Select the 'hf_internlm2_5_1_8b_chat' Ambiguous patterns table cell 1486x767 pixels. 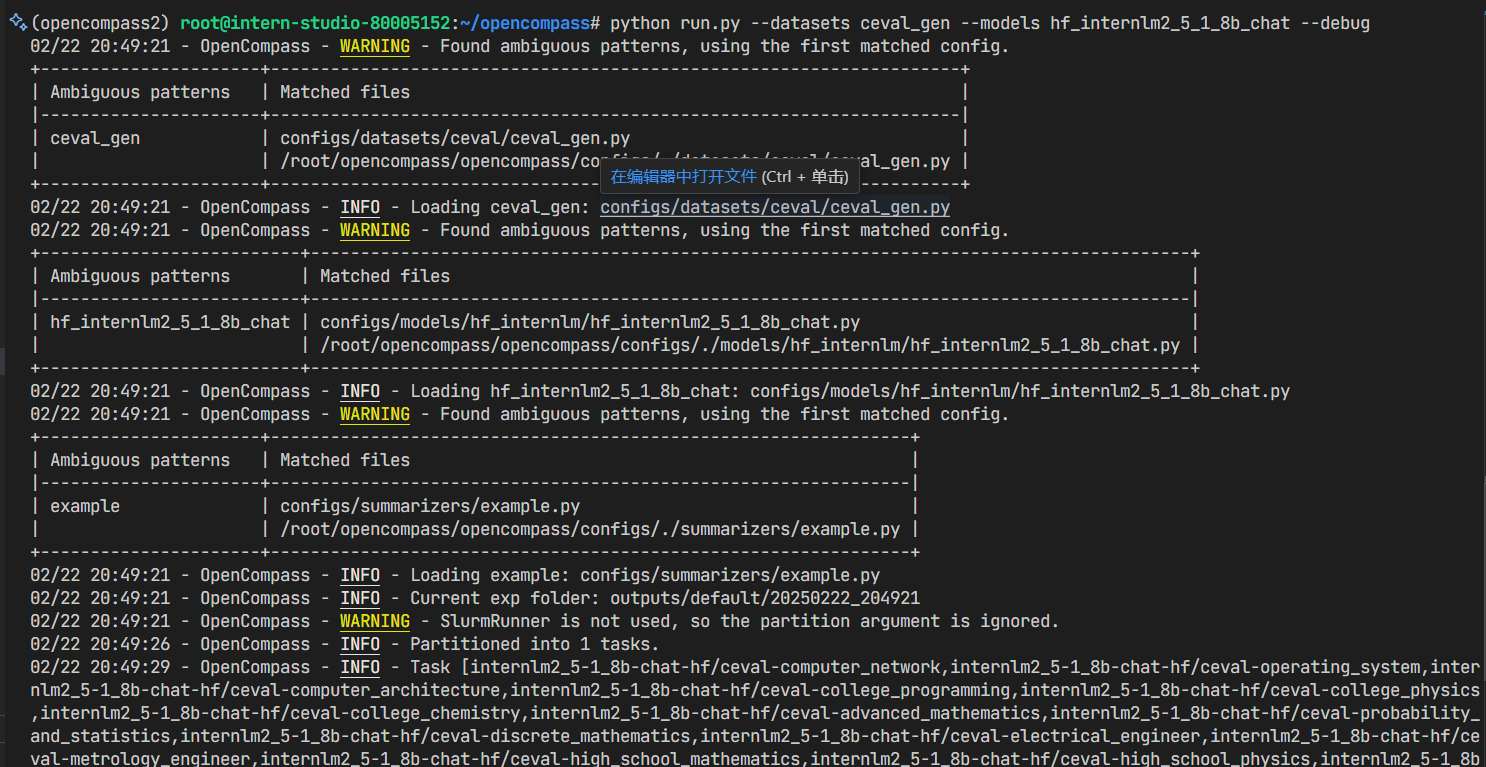(170, 323)
